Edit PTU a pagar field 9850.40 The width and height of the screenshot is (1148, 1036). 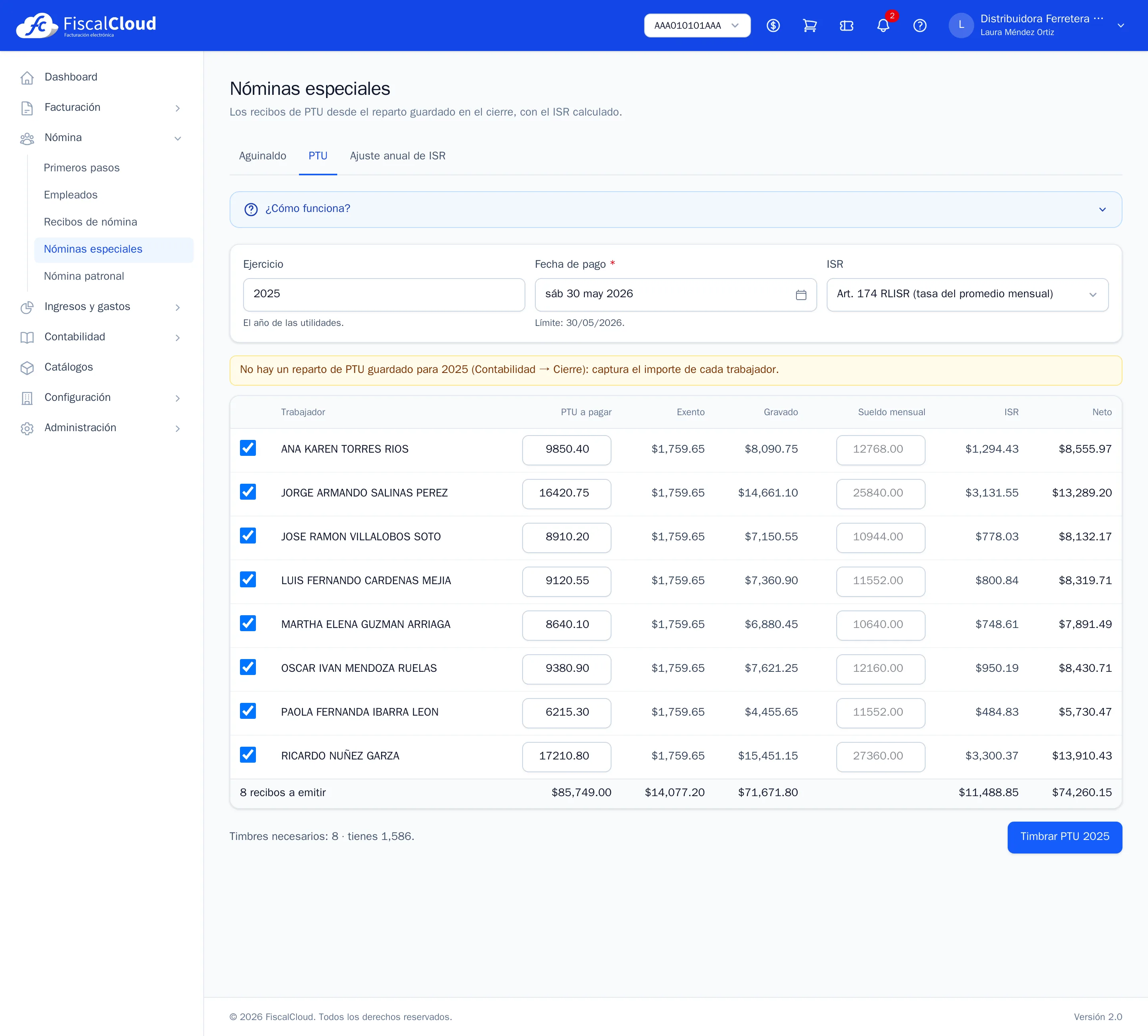pos(566,450)
